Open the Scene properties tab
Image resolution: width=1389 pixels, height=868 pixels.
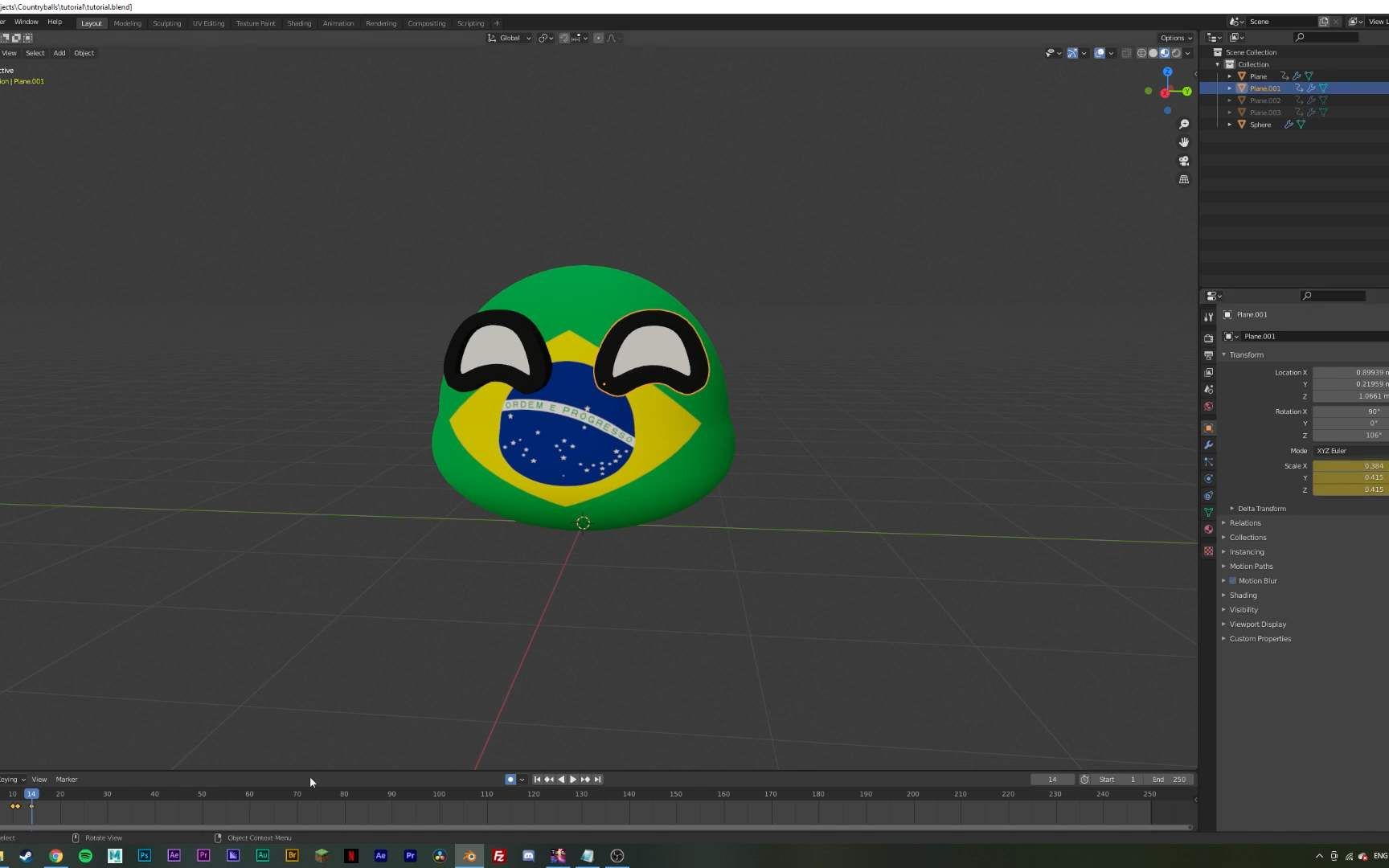pyautogui.click(x=1208, y=389)
